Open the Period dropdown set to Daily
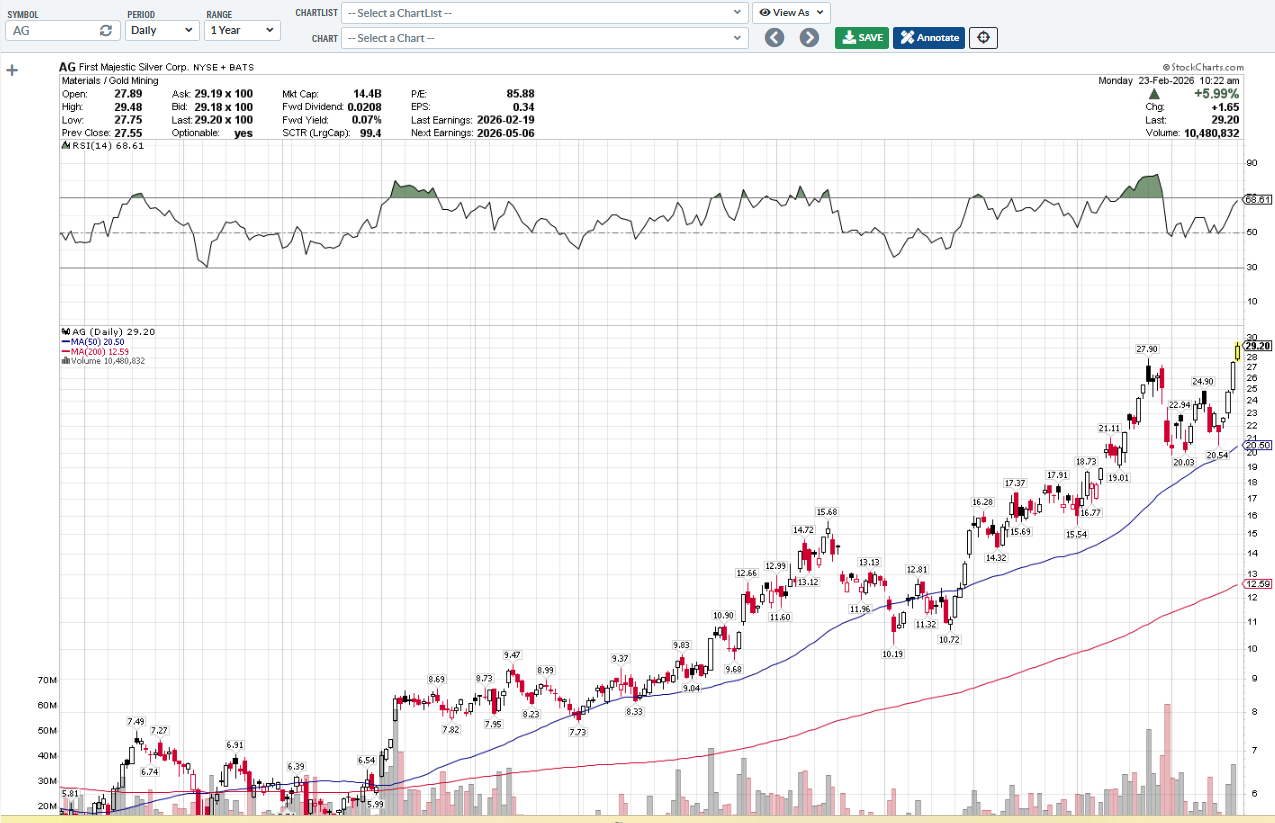 [162, 30]
